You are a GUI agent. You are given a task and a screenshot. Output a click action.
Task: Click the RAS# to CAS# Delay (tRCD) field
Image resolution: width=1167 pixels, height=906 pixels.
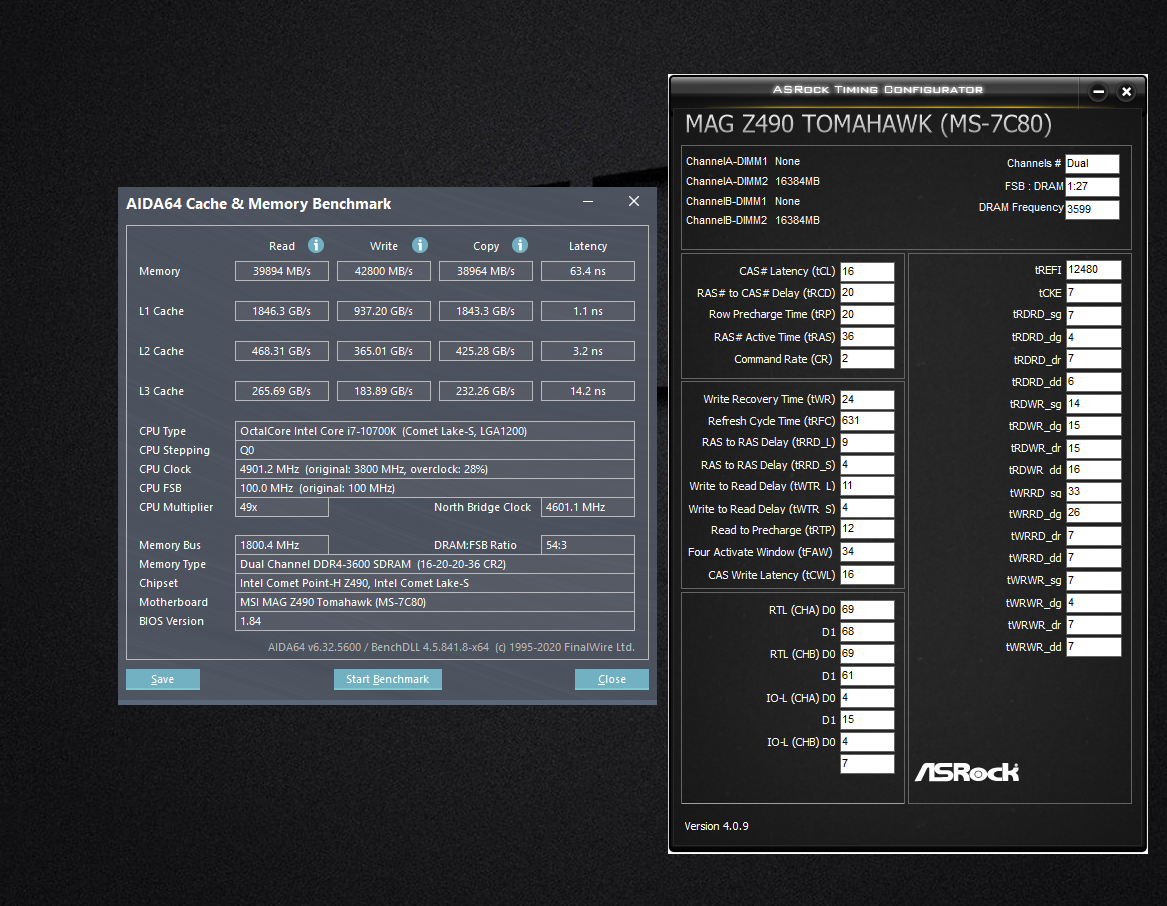[867, 293]
